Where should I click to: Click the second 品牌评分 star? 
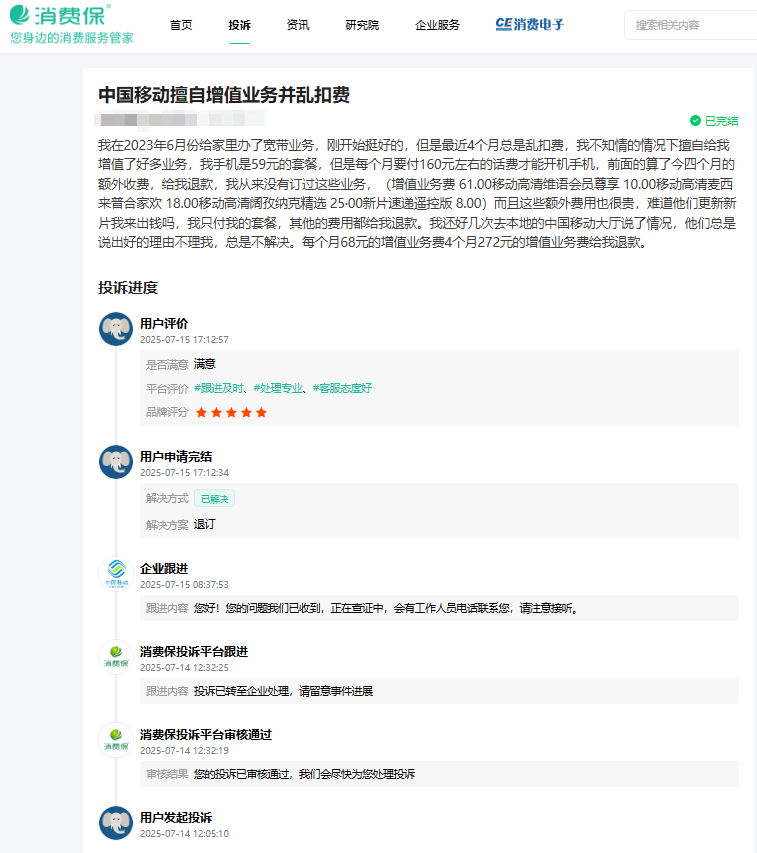pyautogui.click(x=216, y=412)
